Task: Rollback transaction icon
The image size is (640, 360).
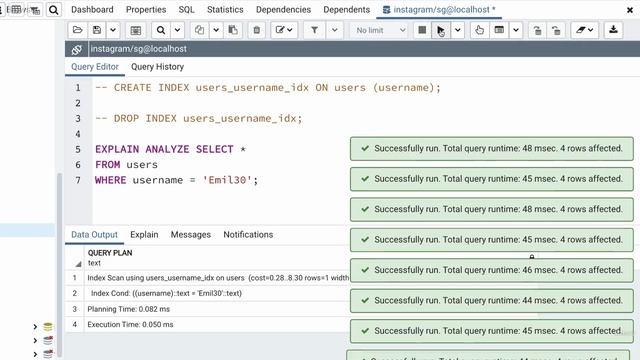Action: click(556, 30)
